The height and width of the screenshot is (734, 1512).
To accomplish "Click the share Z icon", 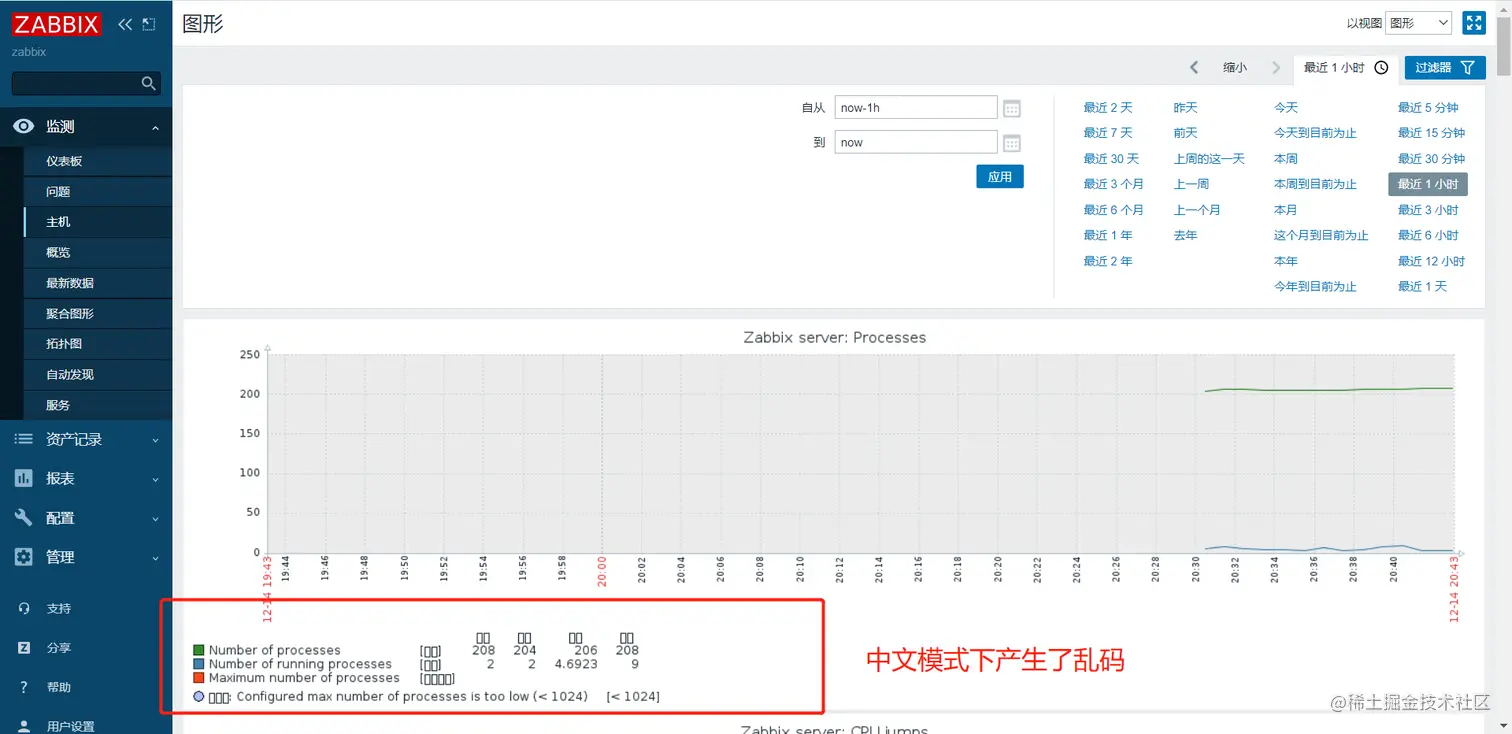I will (23, 648).
